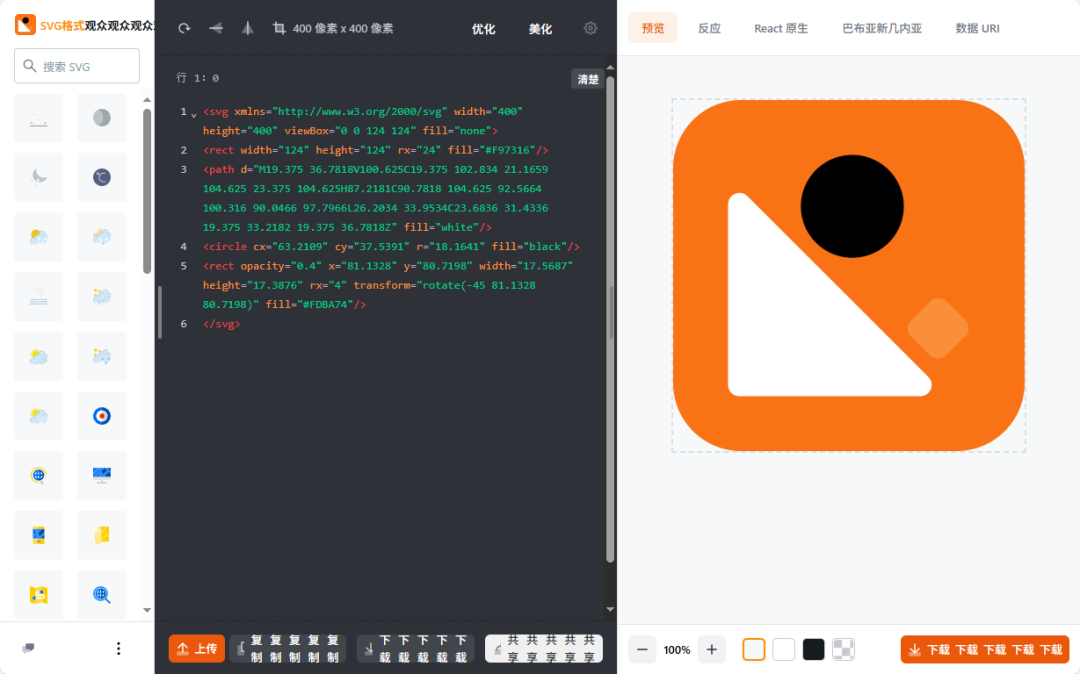Open the React 原生 tab

[x=781, y=28]
